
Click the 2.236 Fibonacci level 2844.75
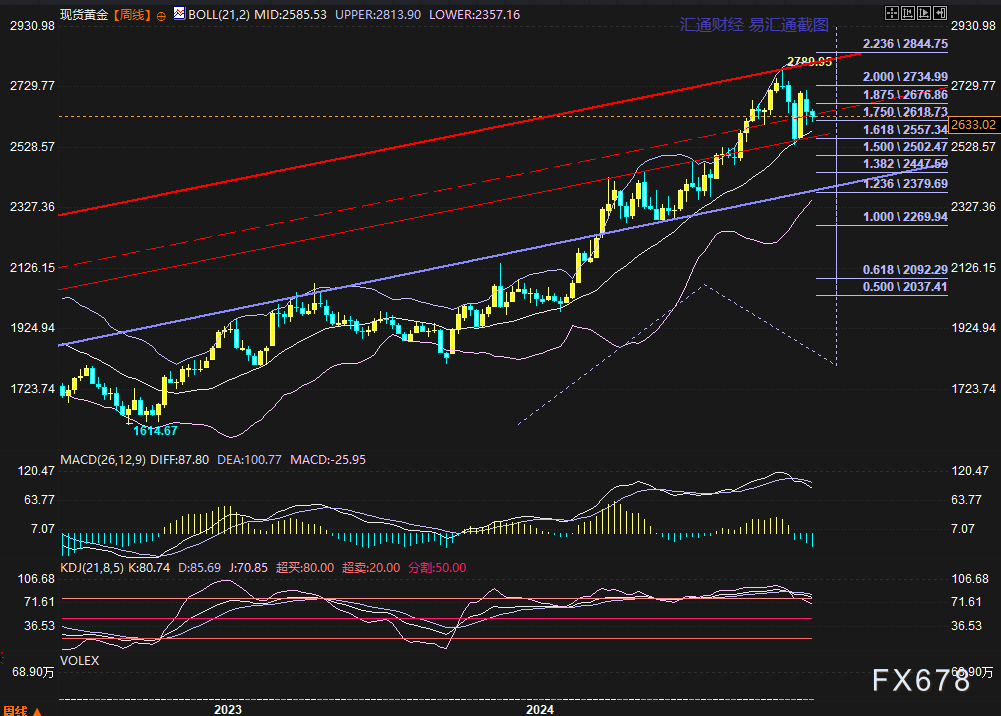pyautogui.click(x=904, y=45)
